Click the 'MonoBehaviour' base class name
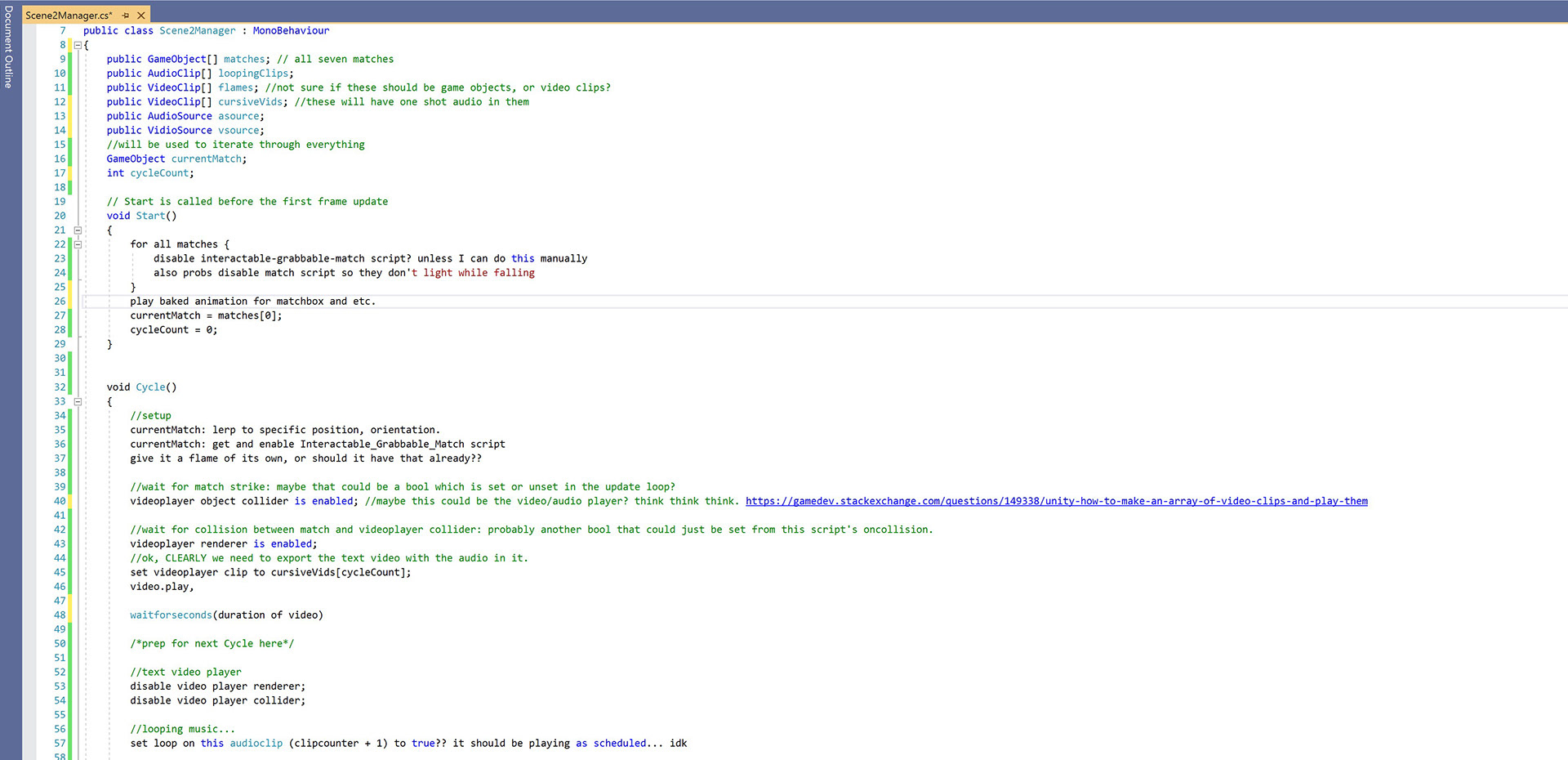Viewport: 1568px width, 760px height. coord(291,30)
